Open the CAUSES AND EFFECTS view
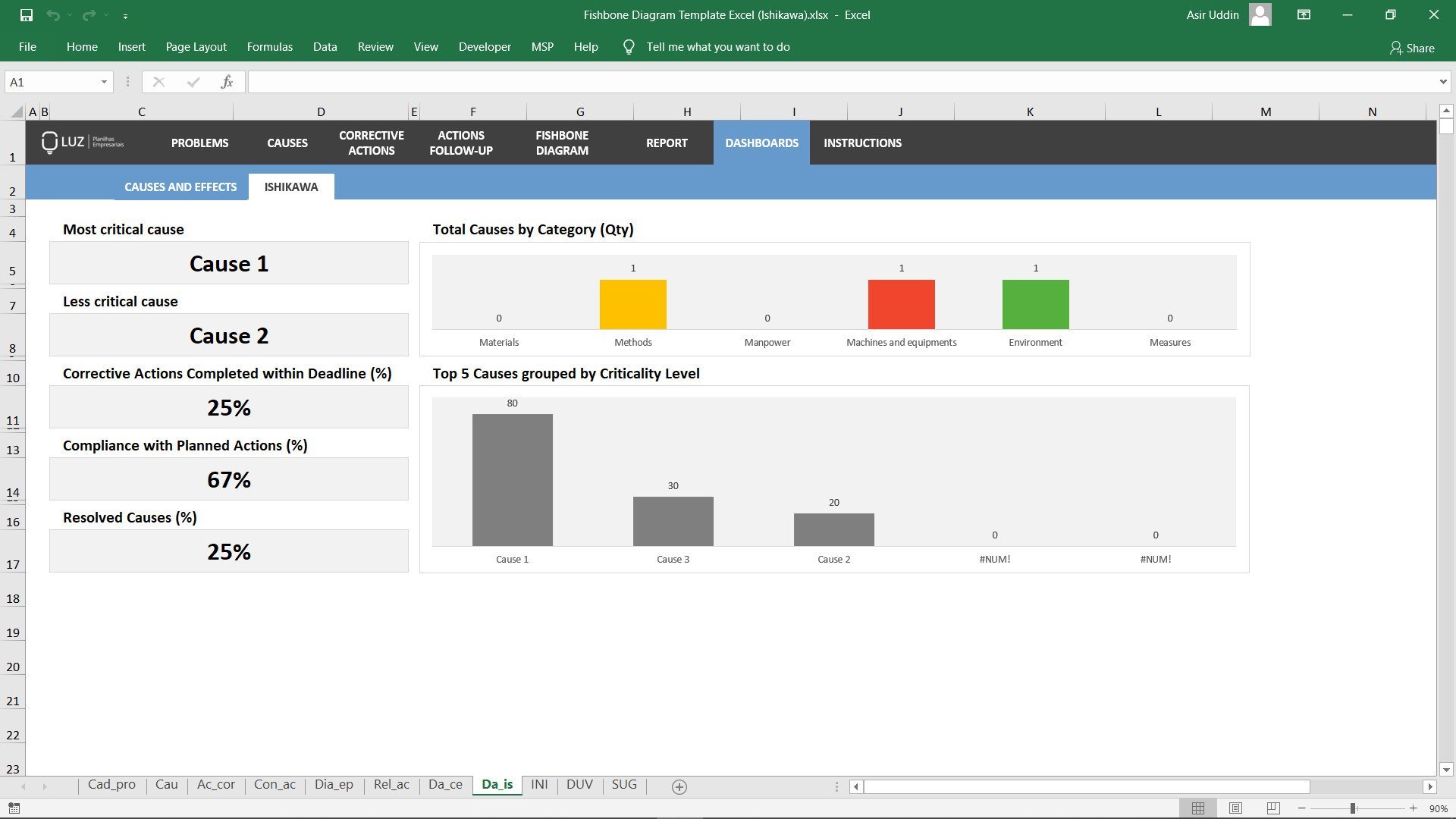The image size is (1456, 819). point(180,187)
